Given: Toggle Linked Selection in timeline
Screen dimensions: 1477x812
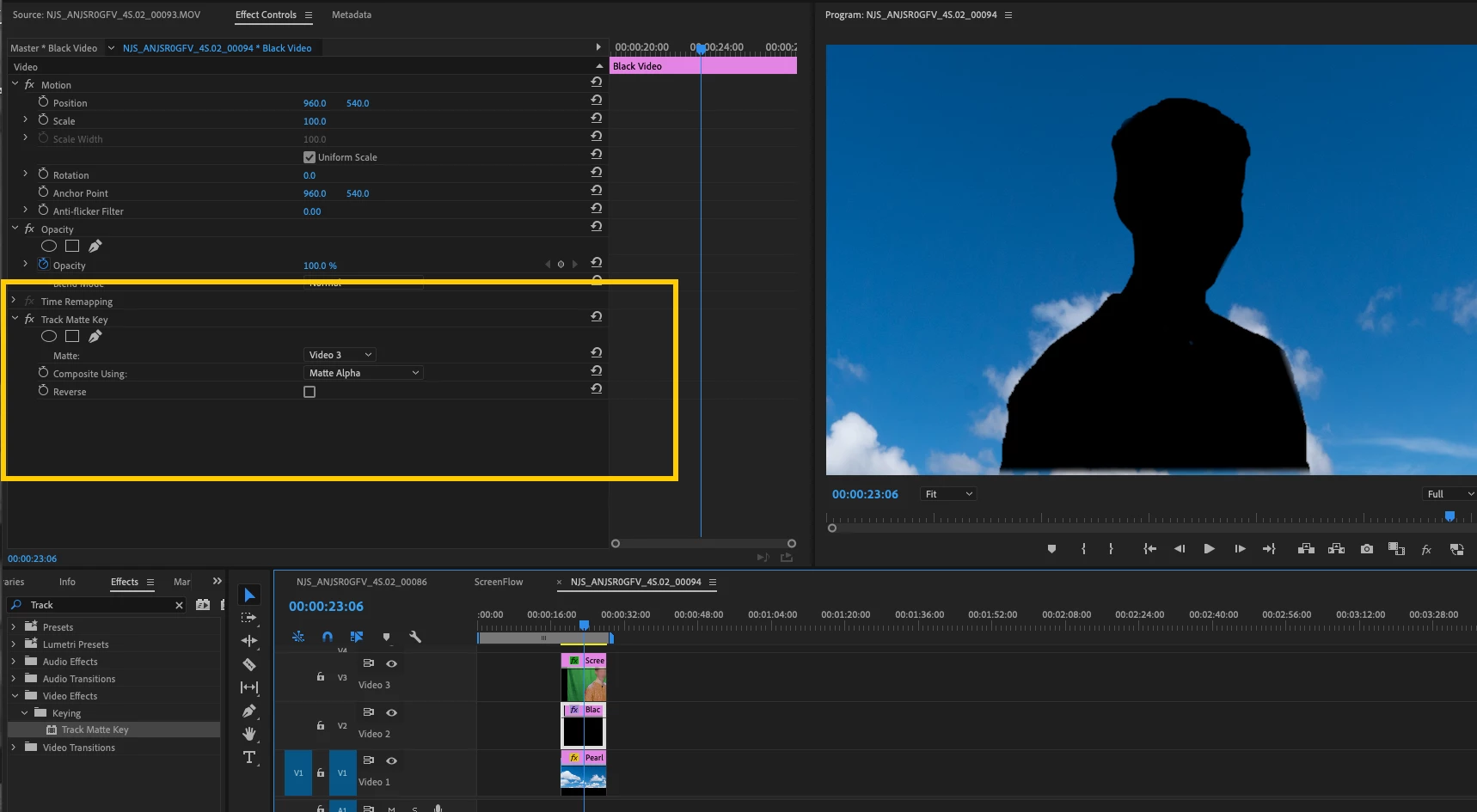Looking at the screenshot, I should coord(357,637).
